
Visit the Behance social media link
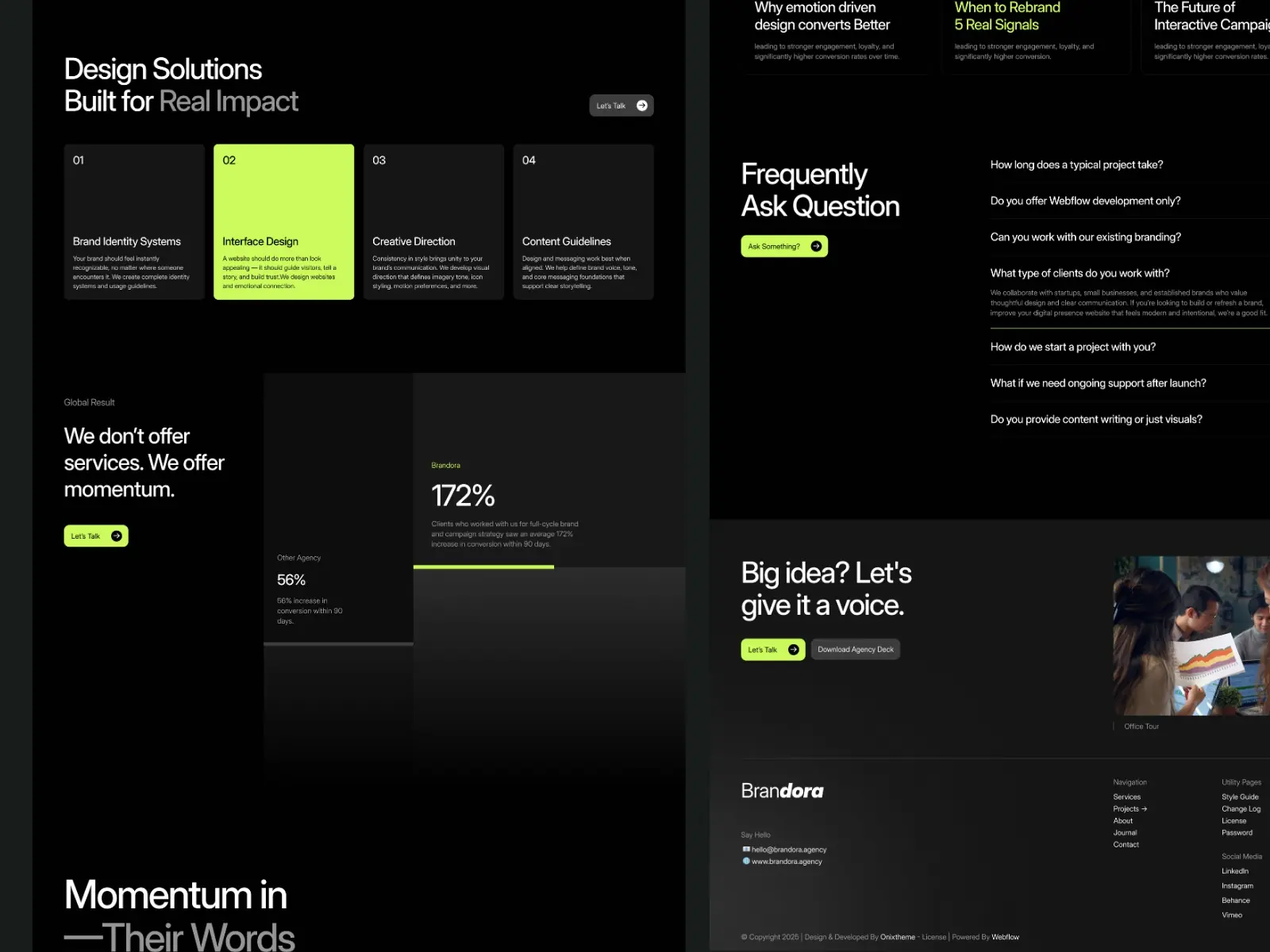pyautogui.click(x=1235, y=900)
